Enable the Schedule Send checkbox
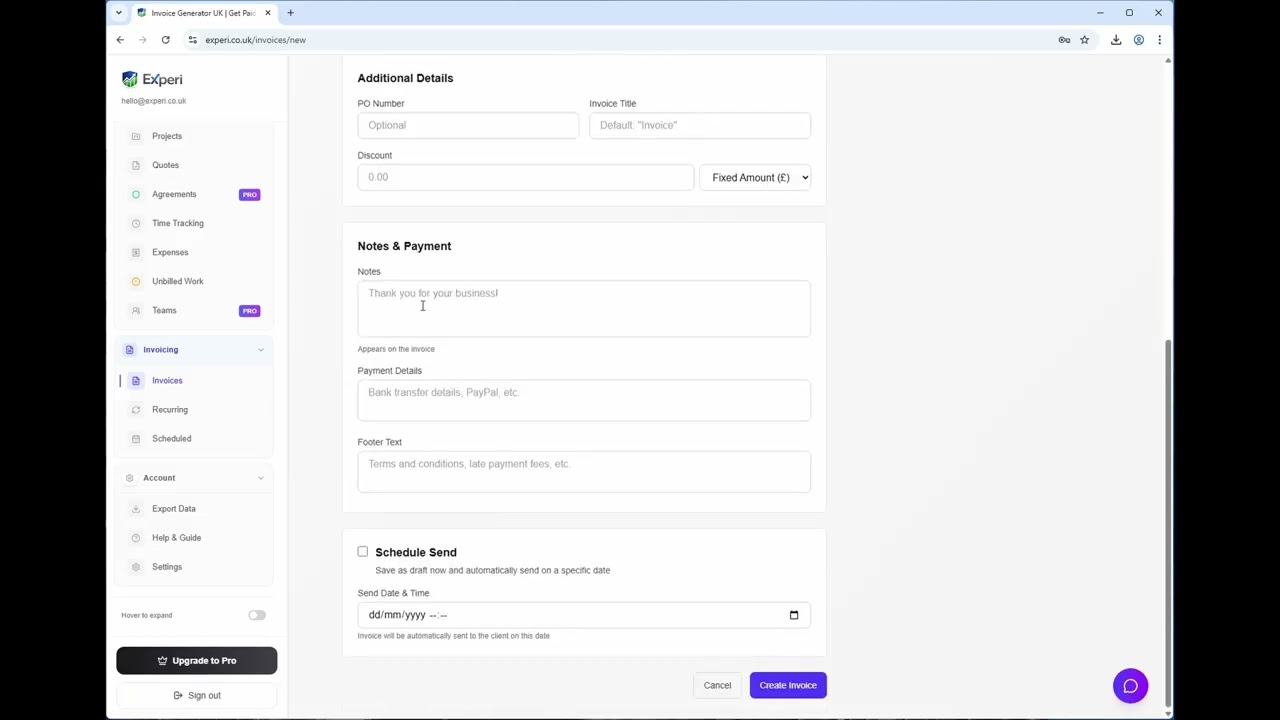1280x720 pixels. coord(363,551)
